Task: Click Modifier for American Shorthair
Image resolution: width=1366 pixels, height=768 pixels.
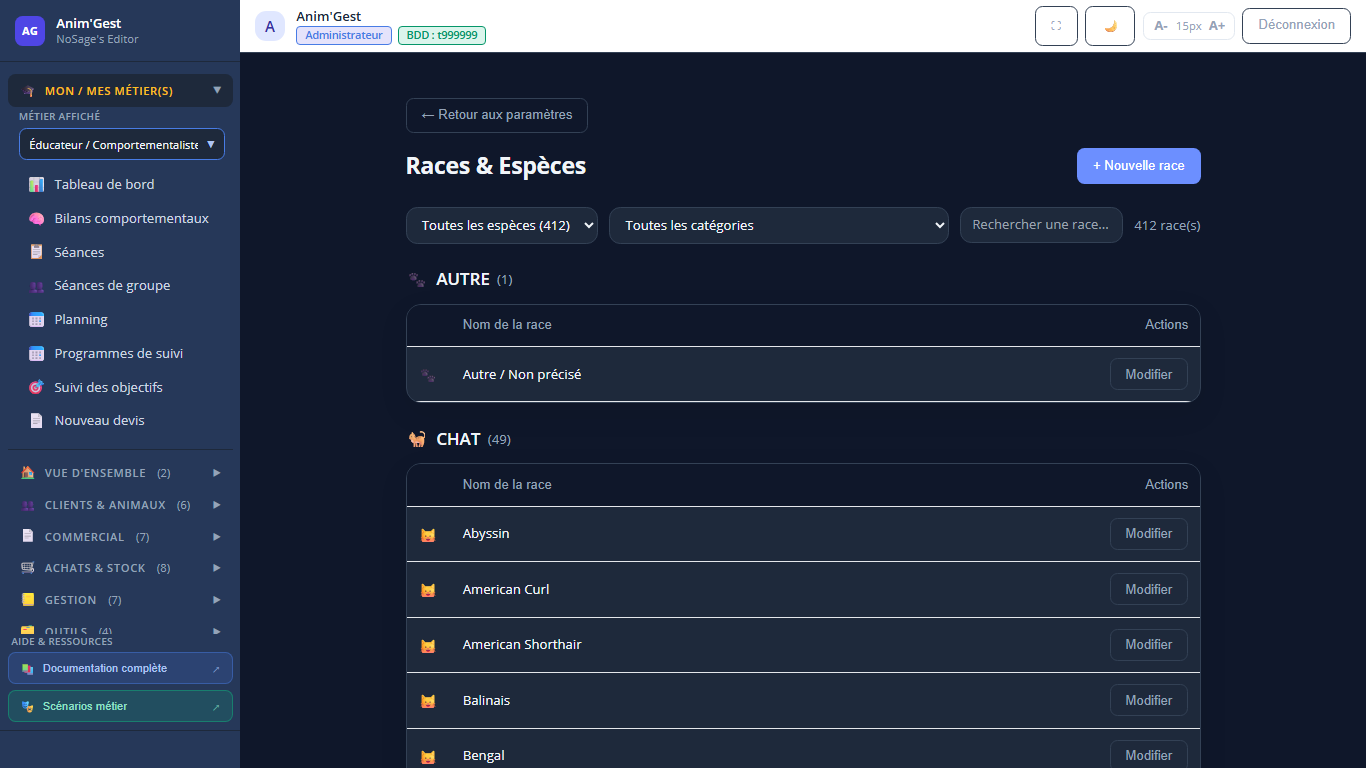Action: click(x=1149, y=645)
